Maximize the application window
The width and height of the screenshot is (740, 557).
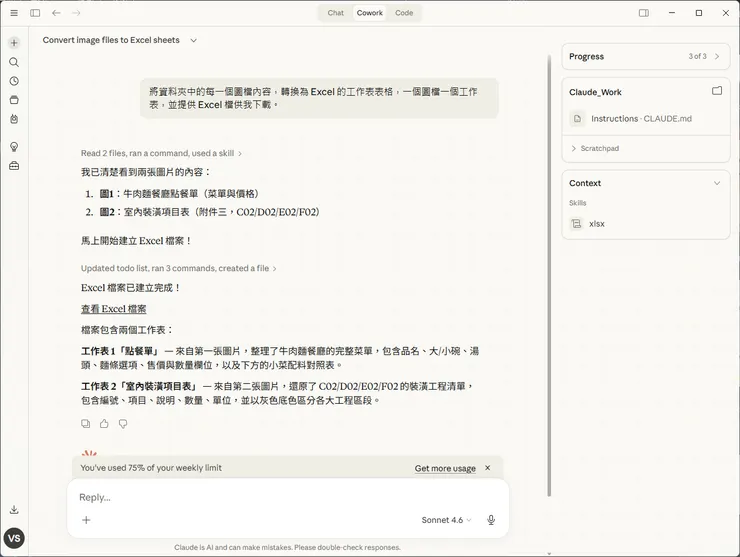(x=699, y=13)
